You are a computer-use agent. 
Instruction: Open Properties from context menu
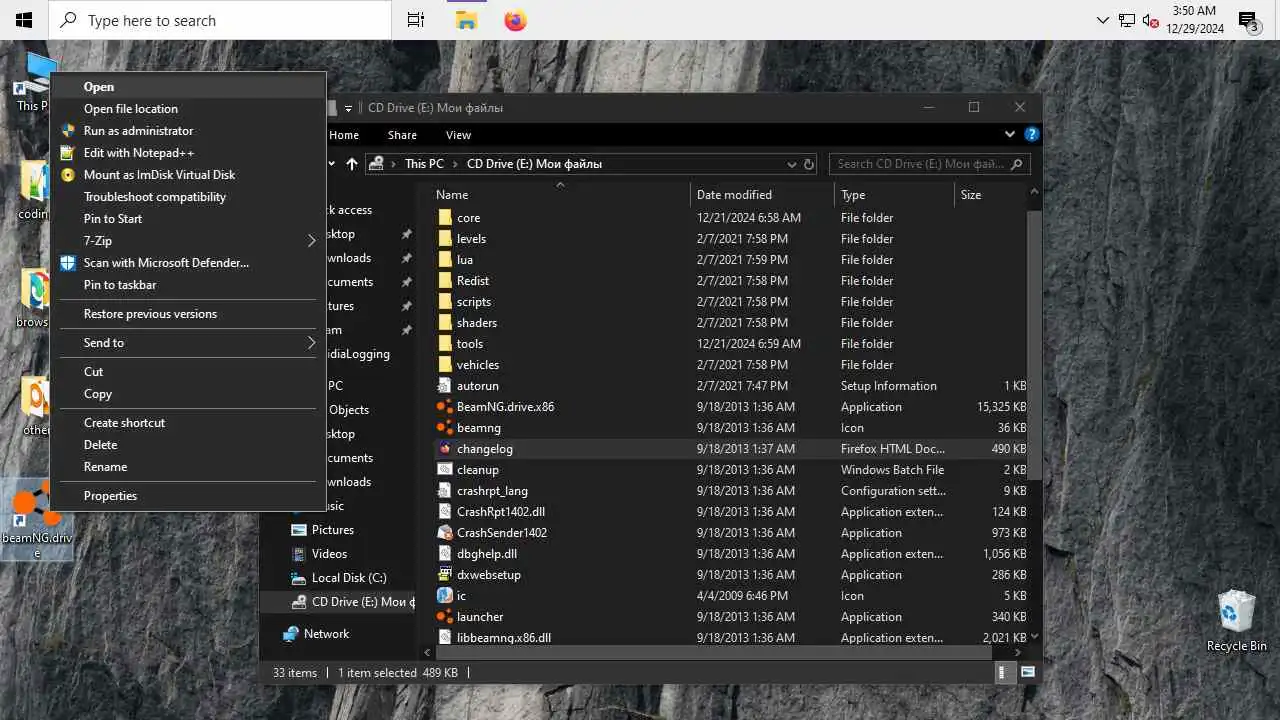point(188,496)
